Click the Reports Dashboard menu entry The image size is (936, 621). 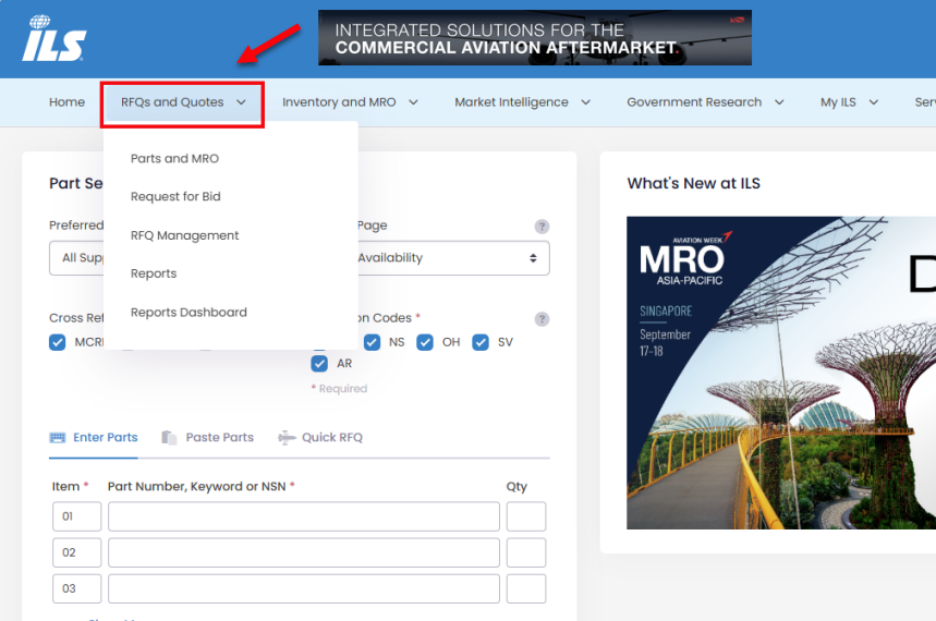tap(188, 312)
